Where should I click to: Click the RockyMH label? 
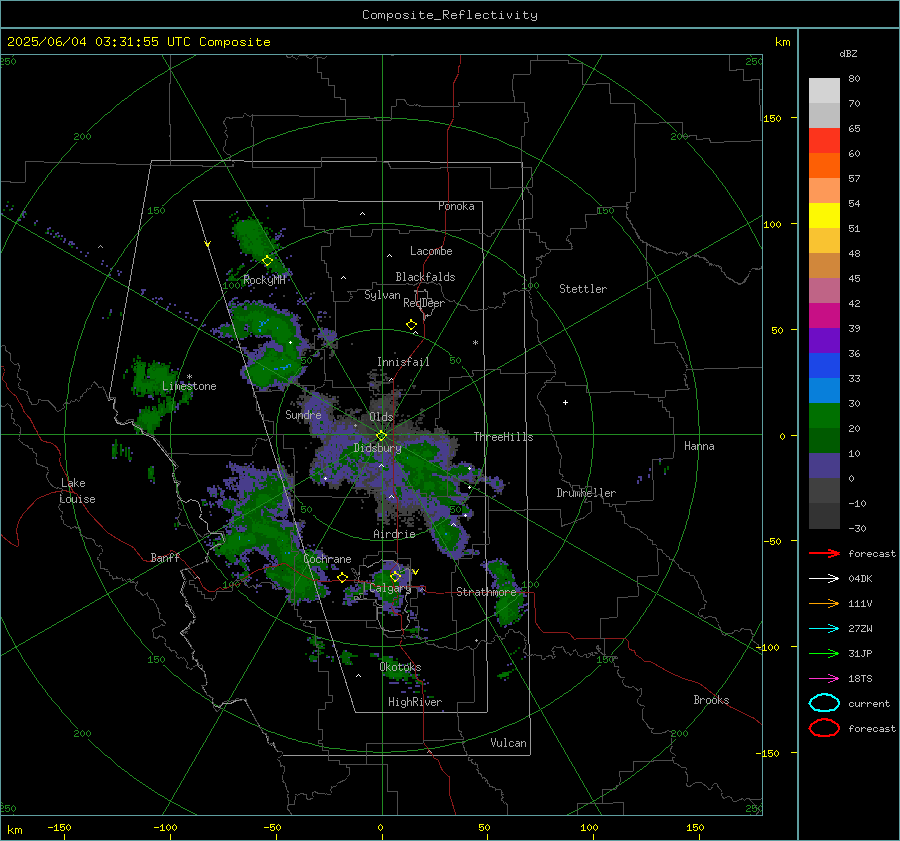[264, 280]
